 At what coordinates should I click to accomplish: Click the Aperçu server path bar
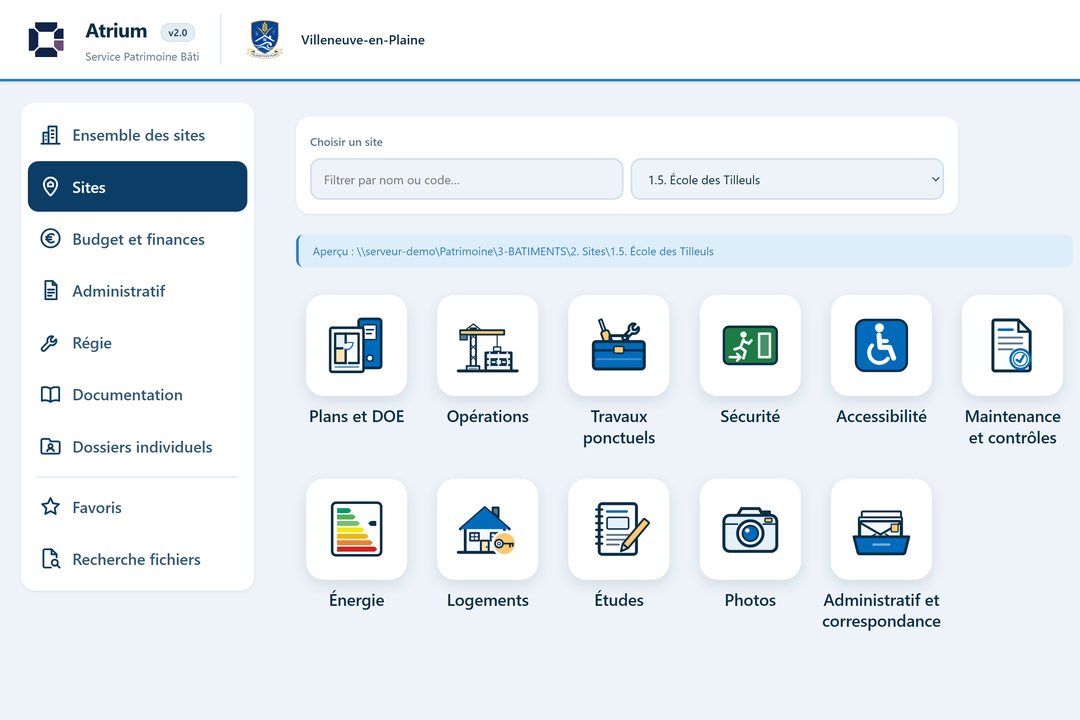click(684, 251)
